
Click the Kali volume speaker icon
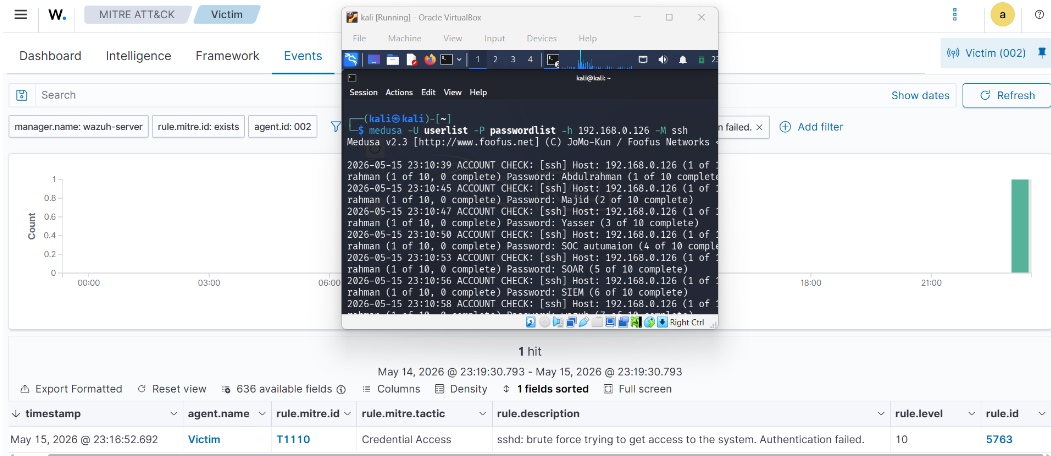[663, 60]
